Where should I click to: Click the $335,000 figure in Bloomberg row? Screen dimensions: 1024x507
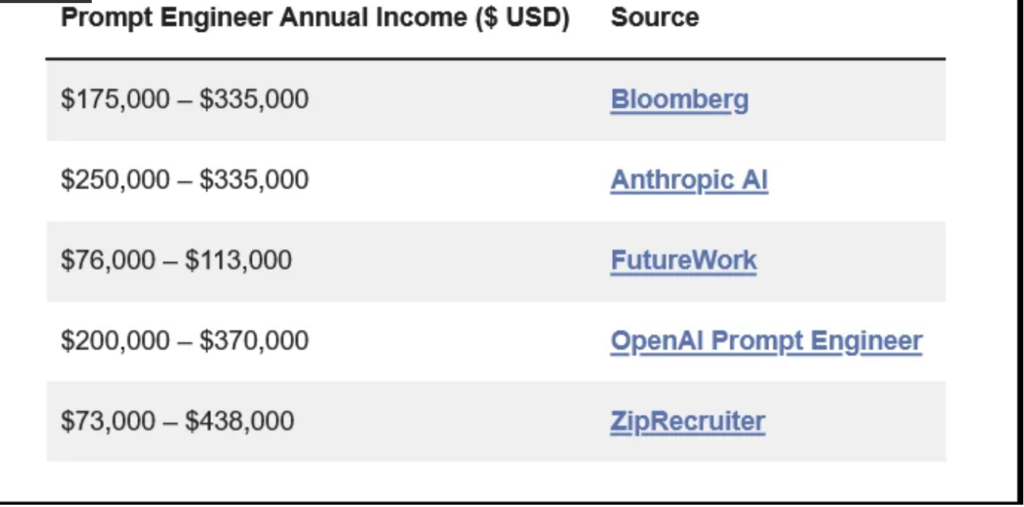[x=254, y=100]
